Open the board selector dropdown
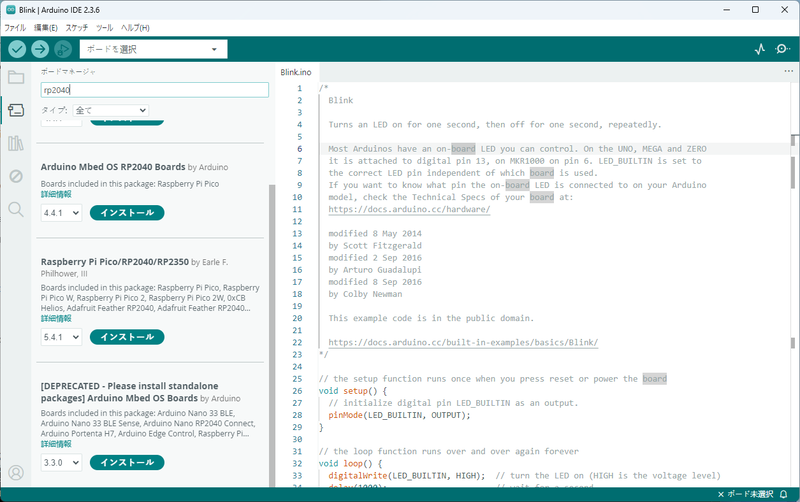800x502 pixels. tap(154, 49)
